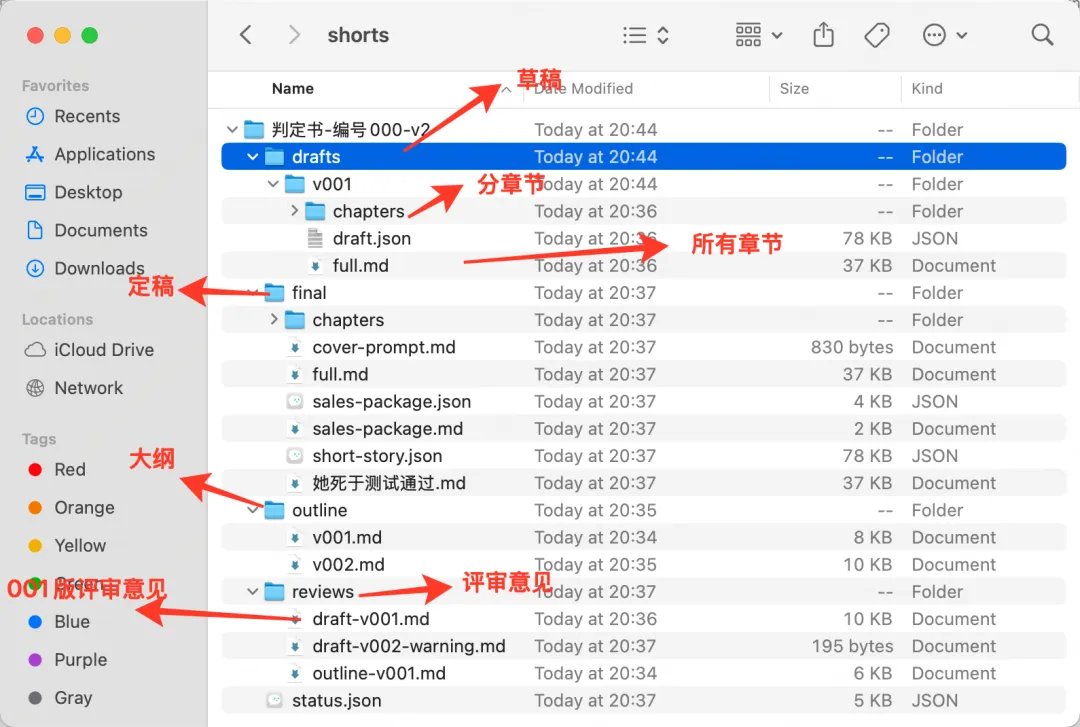Collapse the 判定书-编号000-v2 folder
Image resolution: width=1080 pixels, height=727 pixels.
232,130
